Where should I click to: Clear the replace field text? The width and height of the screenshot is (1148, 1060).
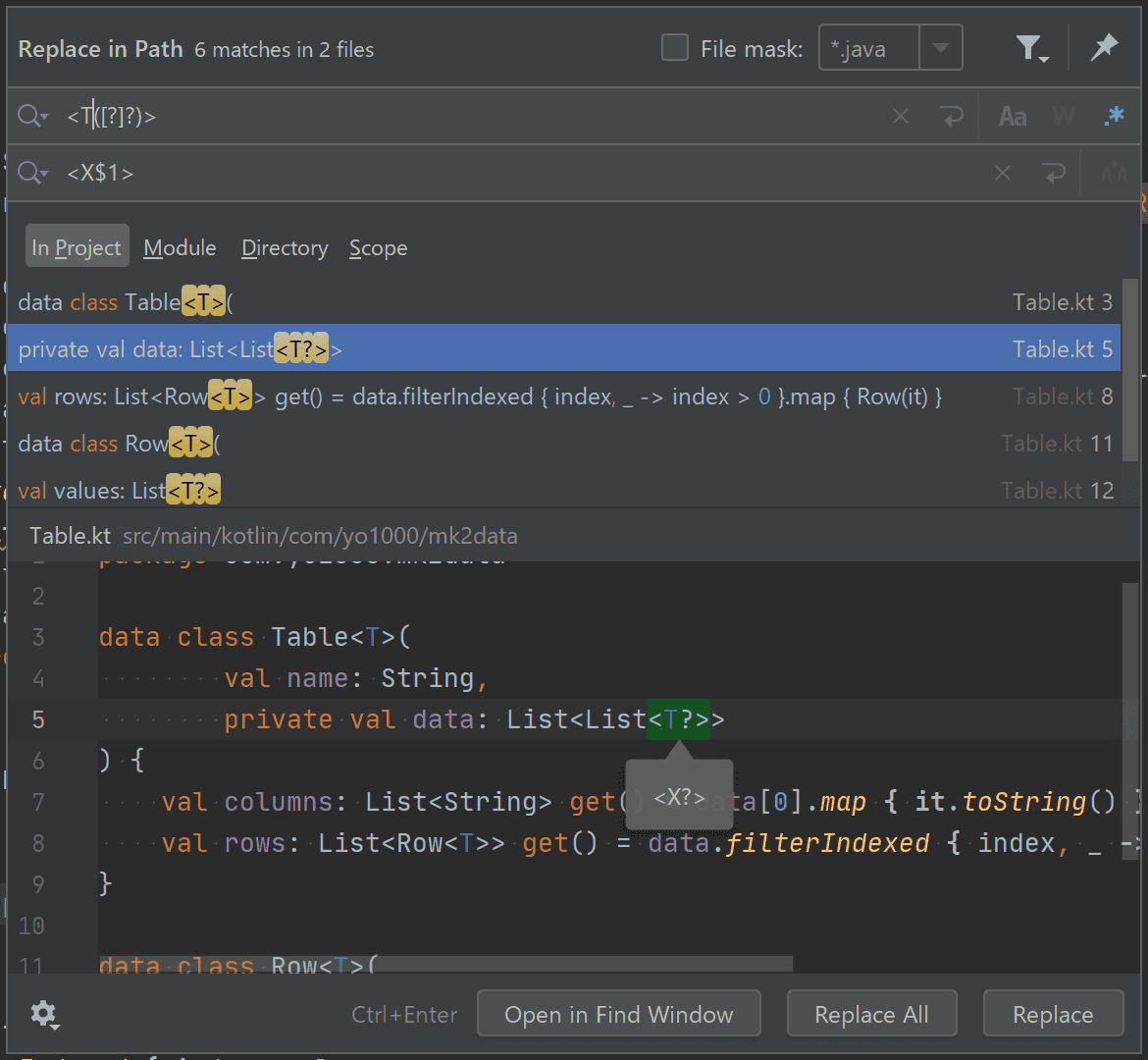1002,174
